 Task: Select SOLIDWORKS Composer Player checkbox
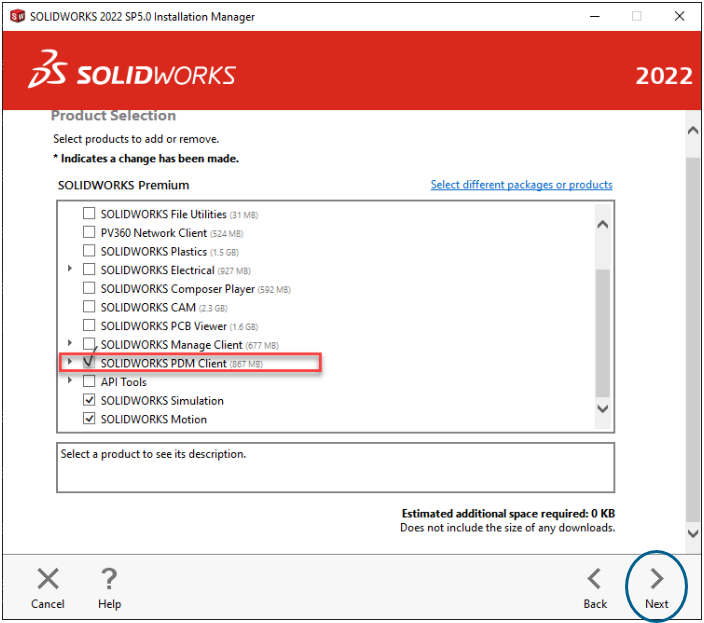(89, 288)
